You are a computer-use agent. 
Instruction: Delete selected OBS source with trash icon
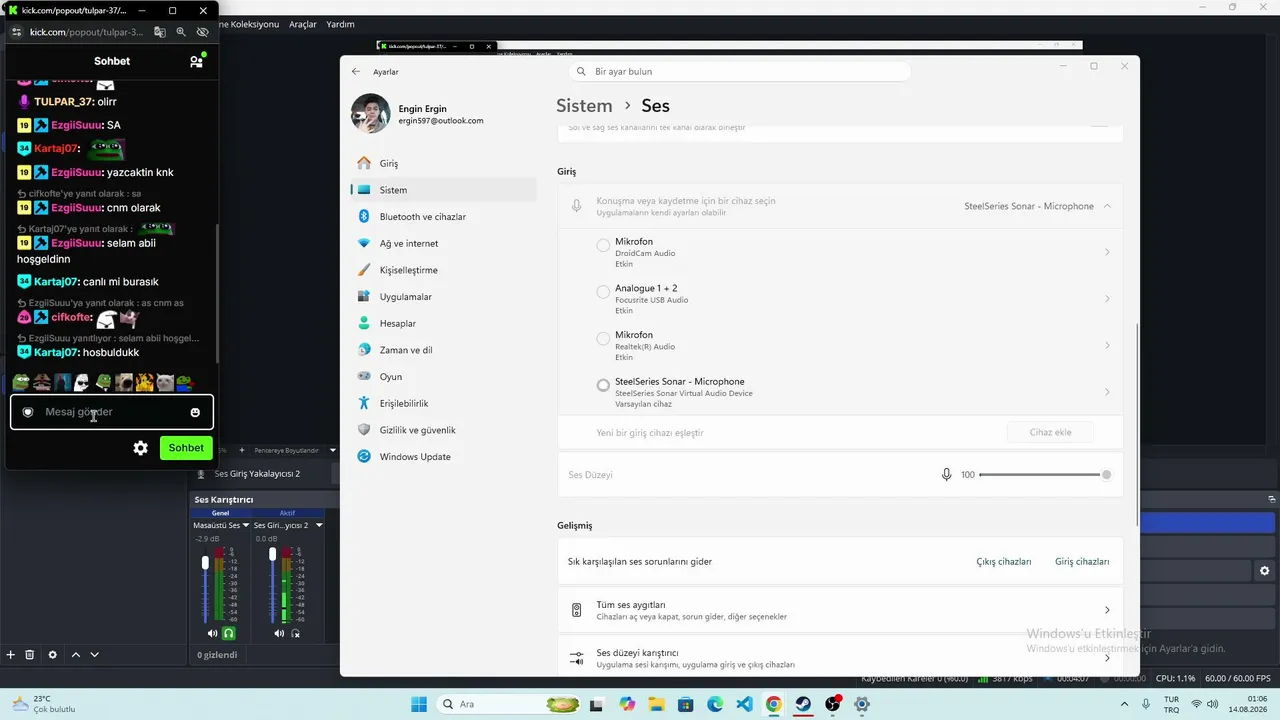(x=30, y=655)
